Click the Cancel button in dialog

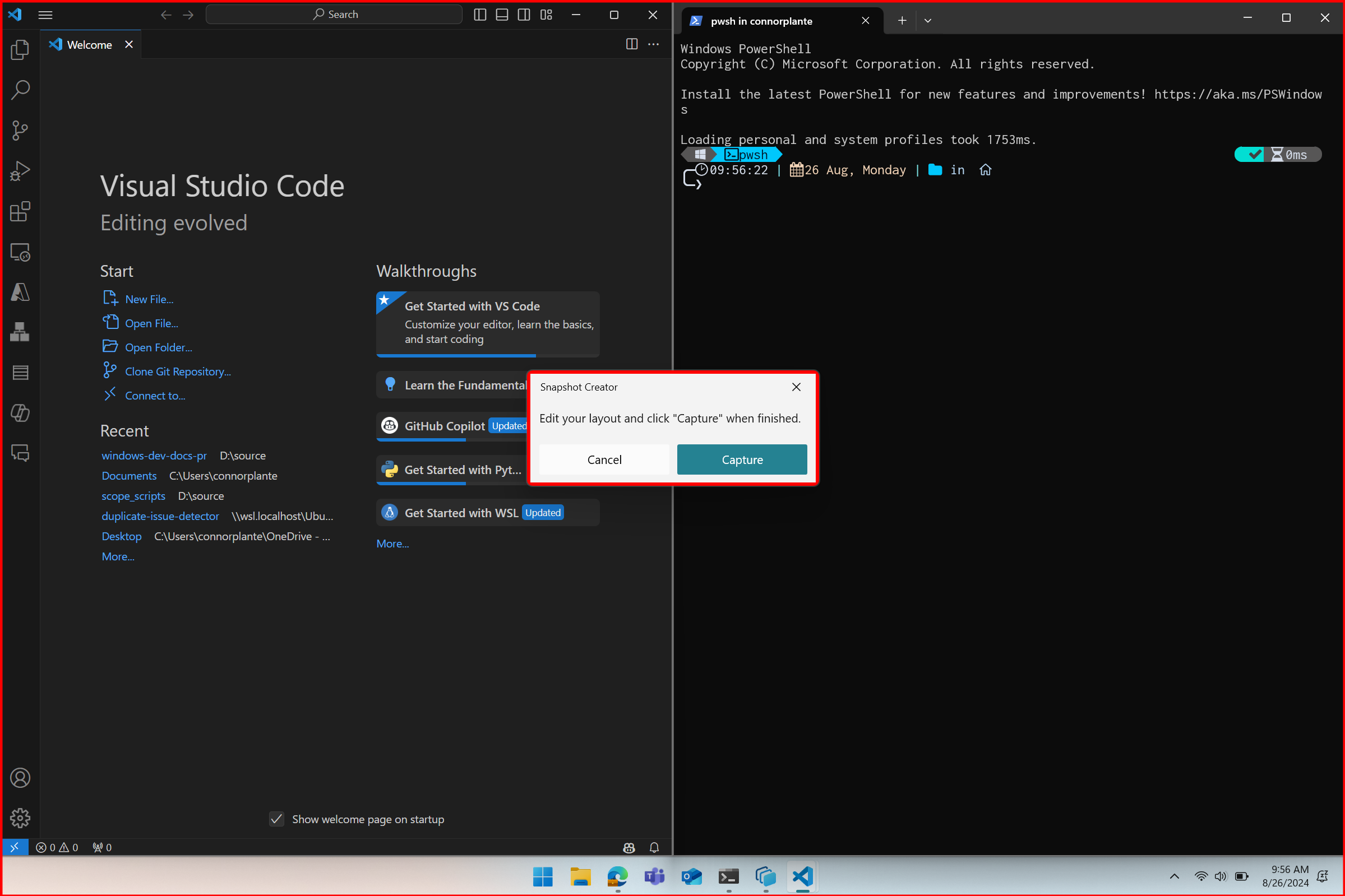[604, 459]
